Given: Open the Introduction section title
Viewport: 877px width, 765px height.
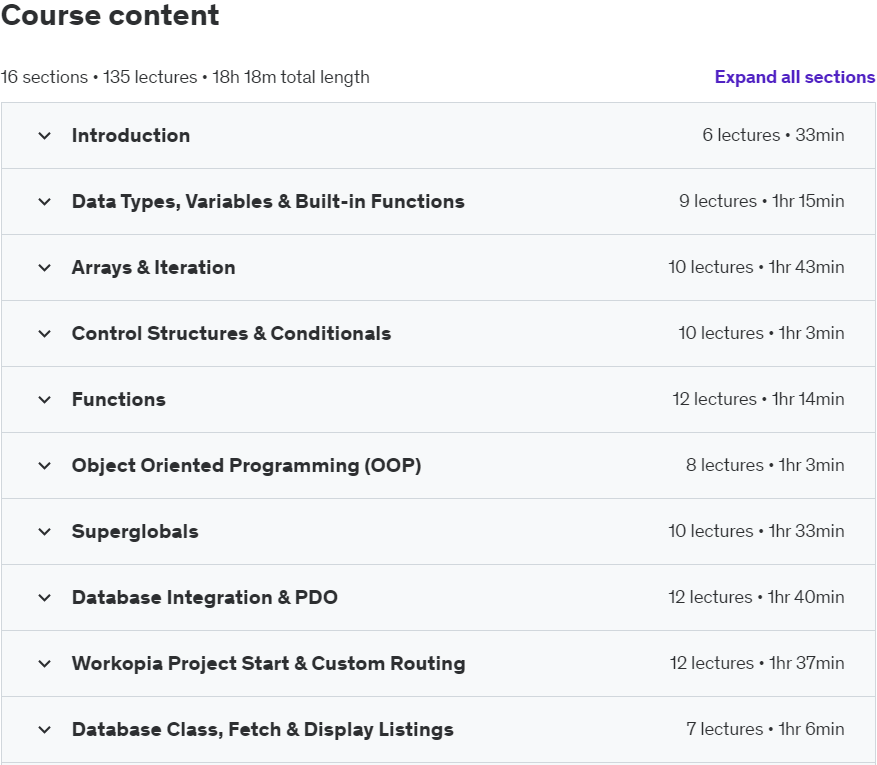Looking at the screenshot, I should 131,136.
